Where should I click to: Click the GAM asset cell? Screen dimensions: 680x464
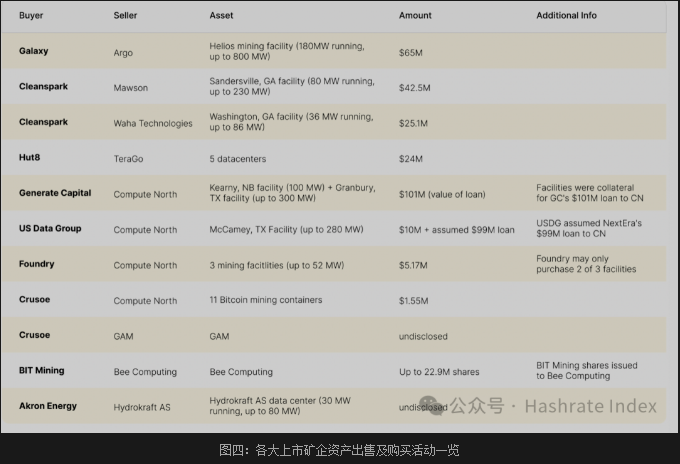pyautogui.click(x=219, y=337)
